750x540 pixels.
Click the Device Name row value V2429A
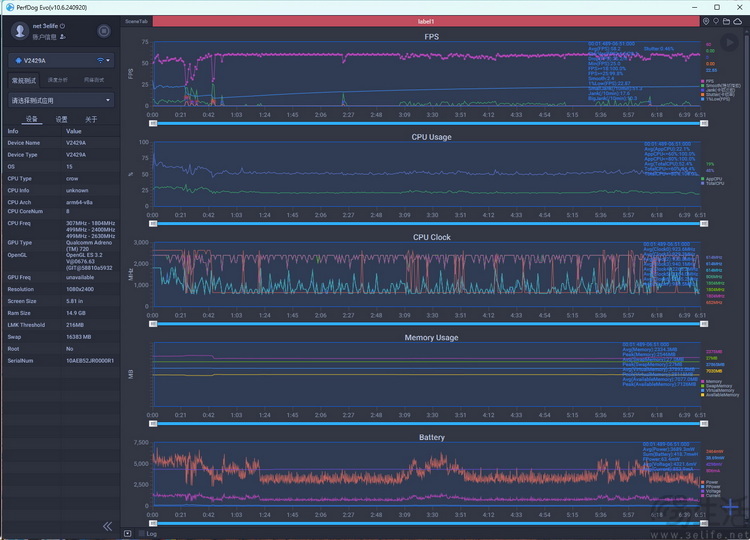pos(76,143)
